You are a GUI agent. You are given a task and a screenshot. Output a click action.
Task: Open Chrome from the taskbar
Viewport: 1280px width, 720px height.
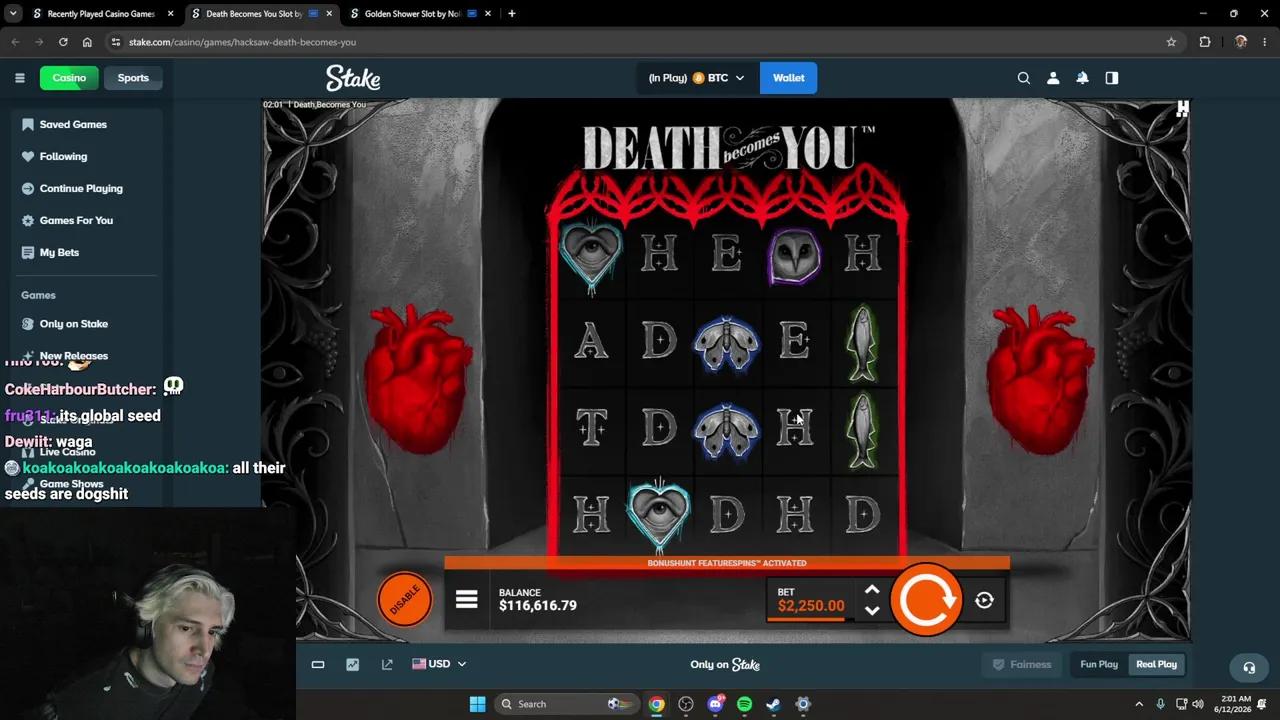click(656, 704)
